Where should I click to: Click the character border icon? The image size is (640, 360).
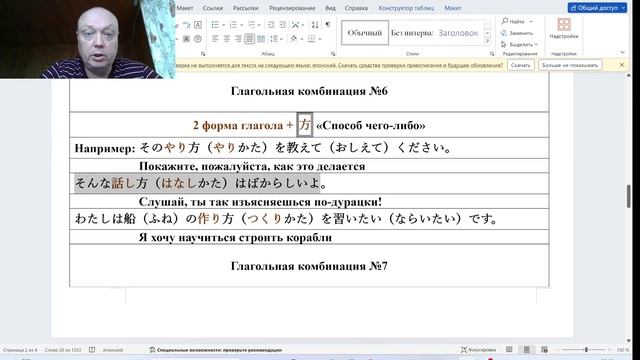click(198, 25)
